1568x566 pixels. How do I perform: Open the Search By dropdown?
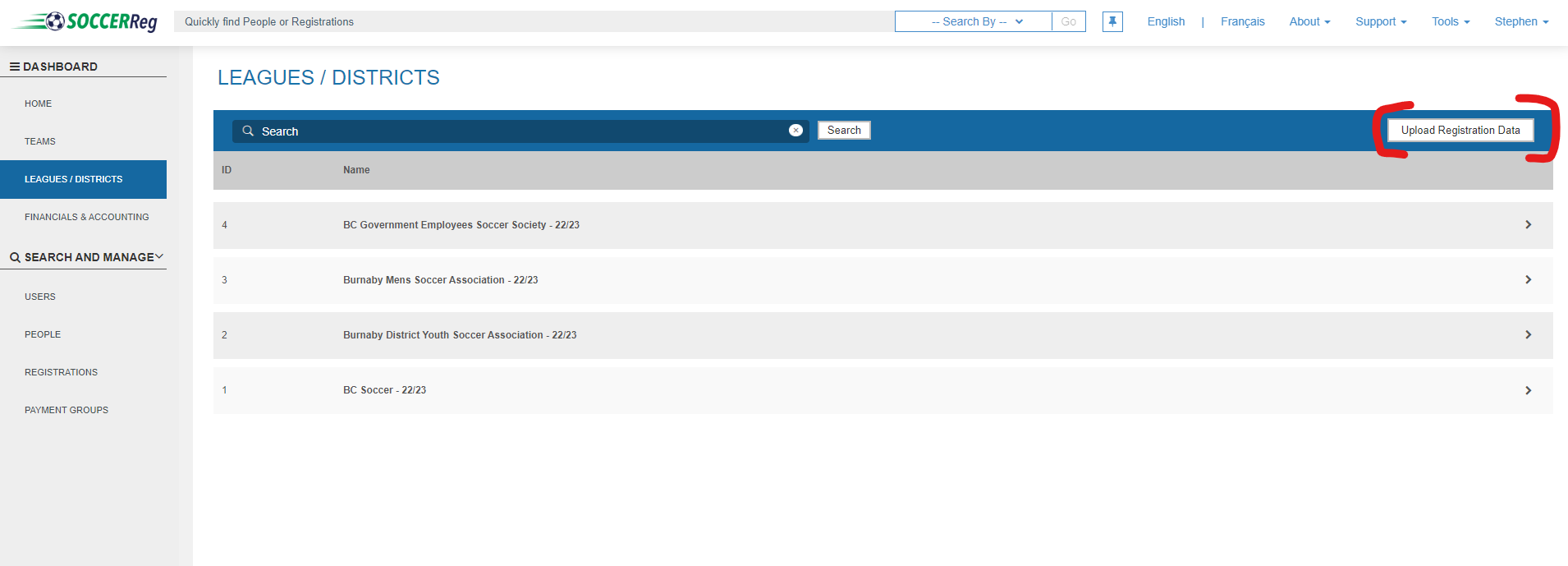pos(974,21)
